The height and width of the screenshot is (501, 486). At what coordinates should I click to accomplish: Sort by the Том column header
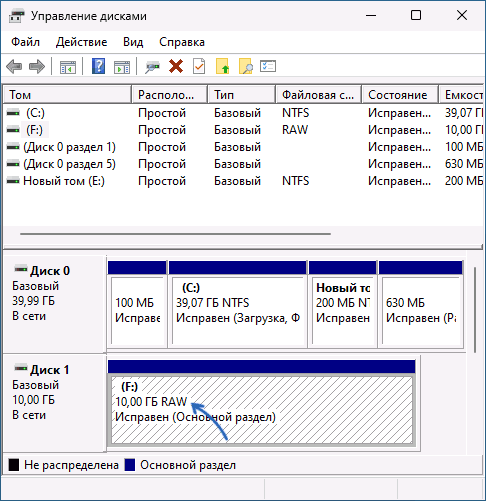[x=67, y=95]
